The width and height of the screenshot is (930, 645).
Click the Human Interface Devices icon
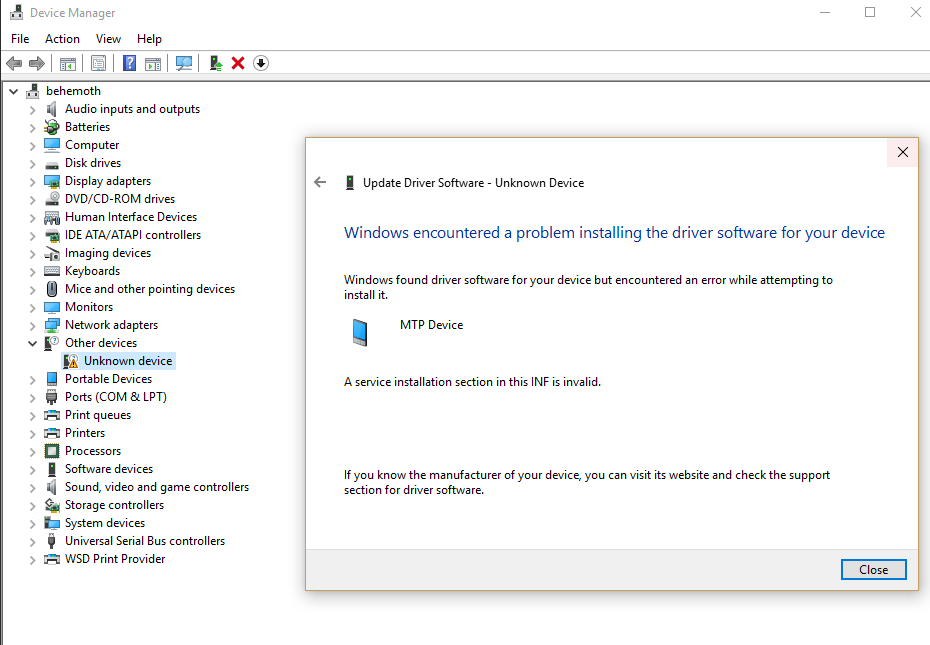tap(52, 217)
